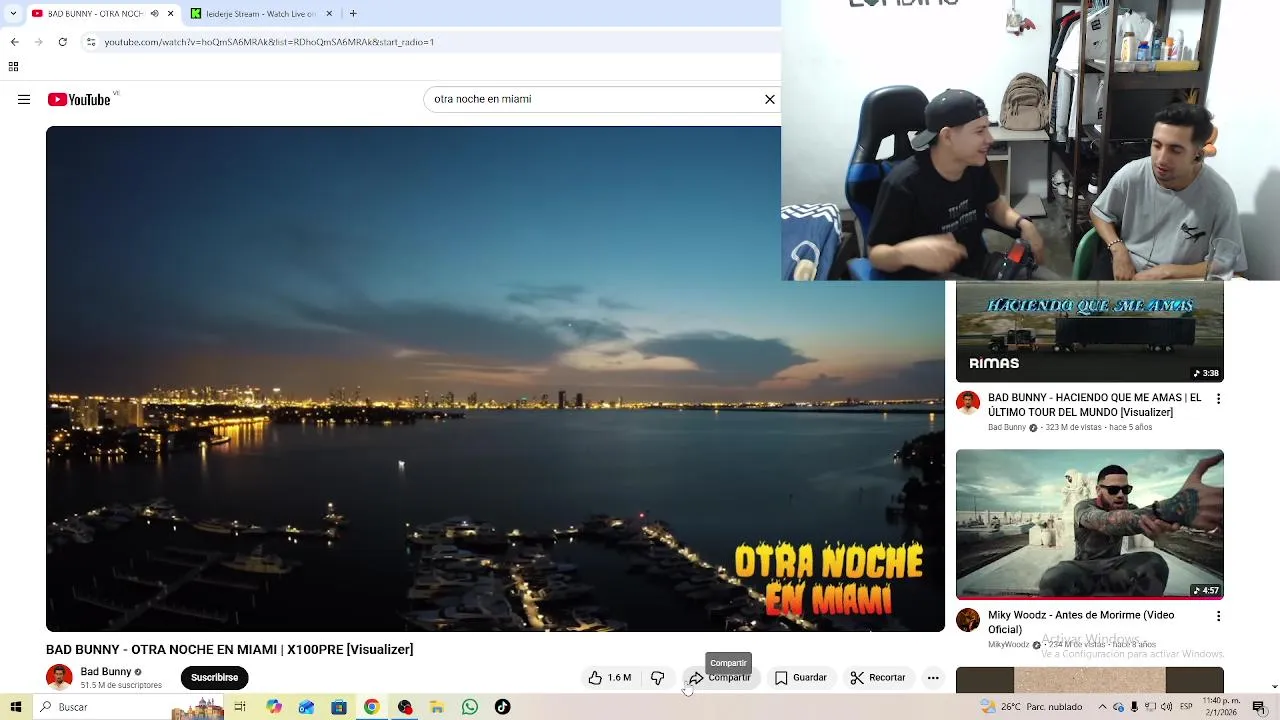This screenshot has width=1280, height=720.
Task: Open TikTok from taskbar
Action: point(503,707)
